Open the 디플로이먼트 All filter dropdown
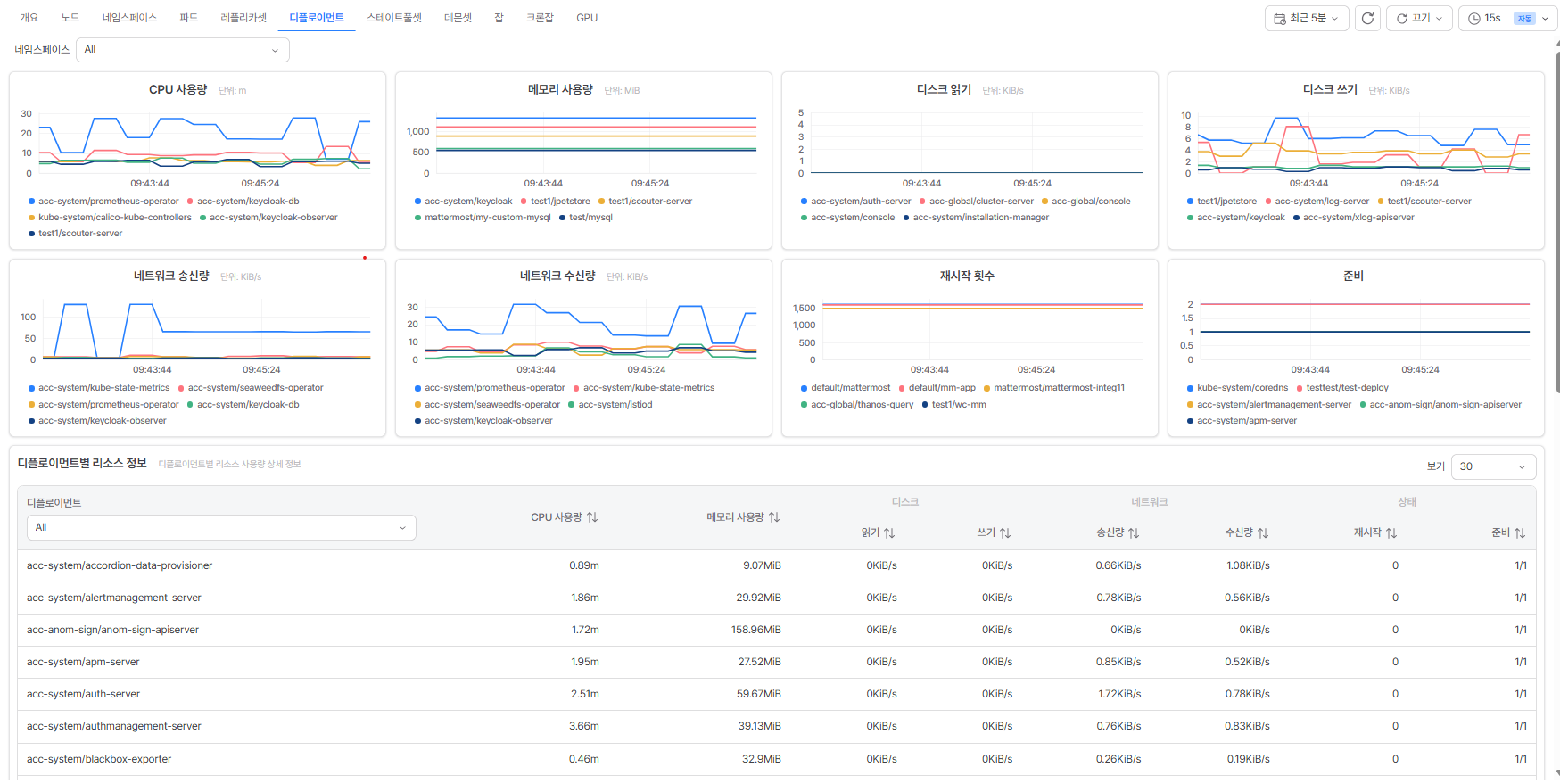 (221, 527)
